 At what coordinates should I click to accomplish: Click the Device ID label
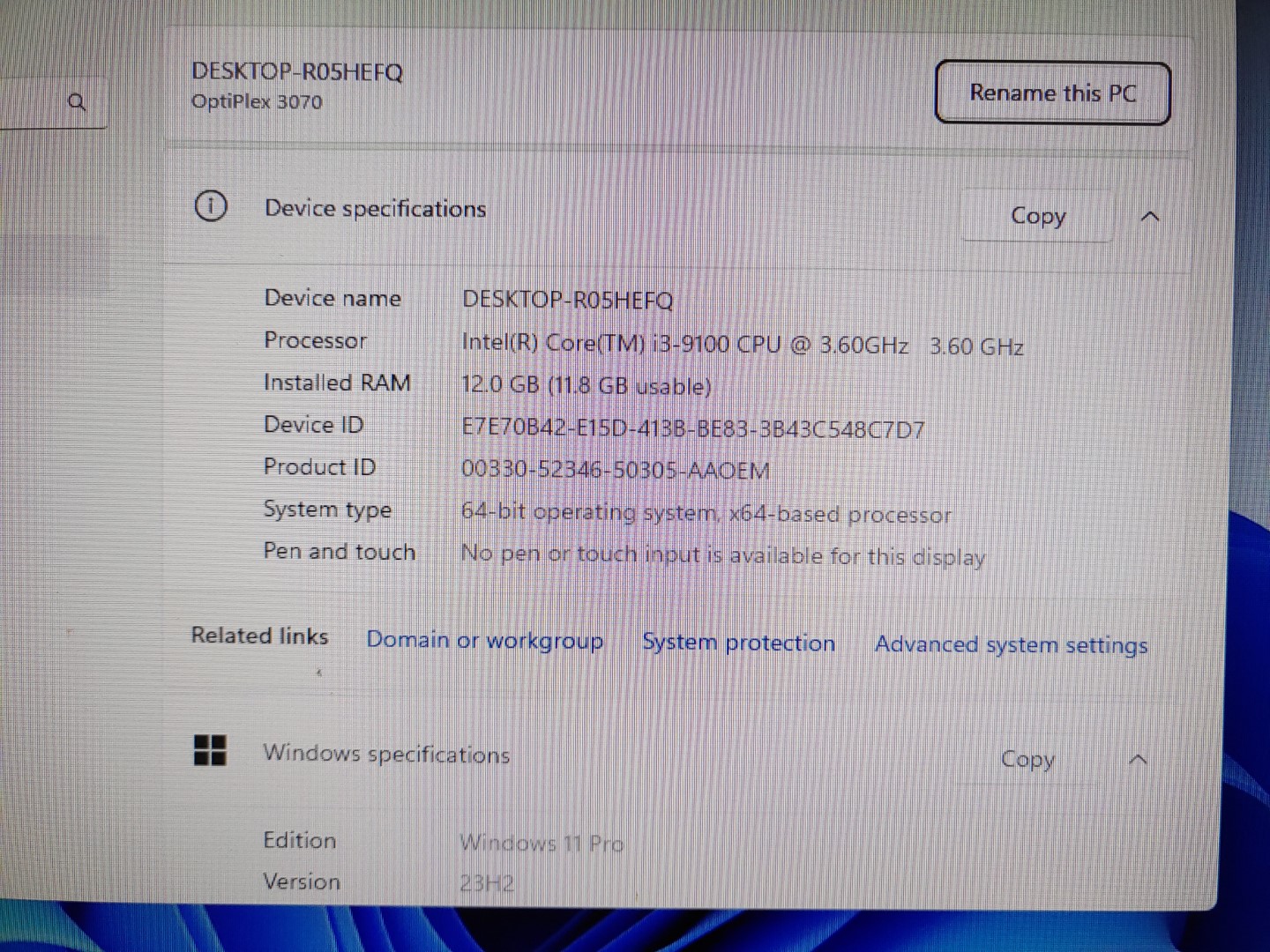pos(314,425)
